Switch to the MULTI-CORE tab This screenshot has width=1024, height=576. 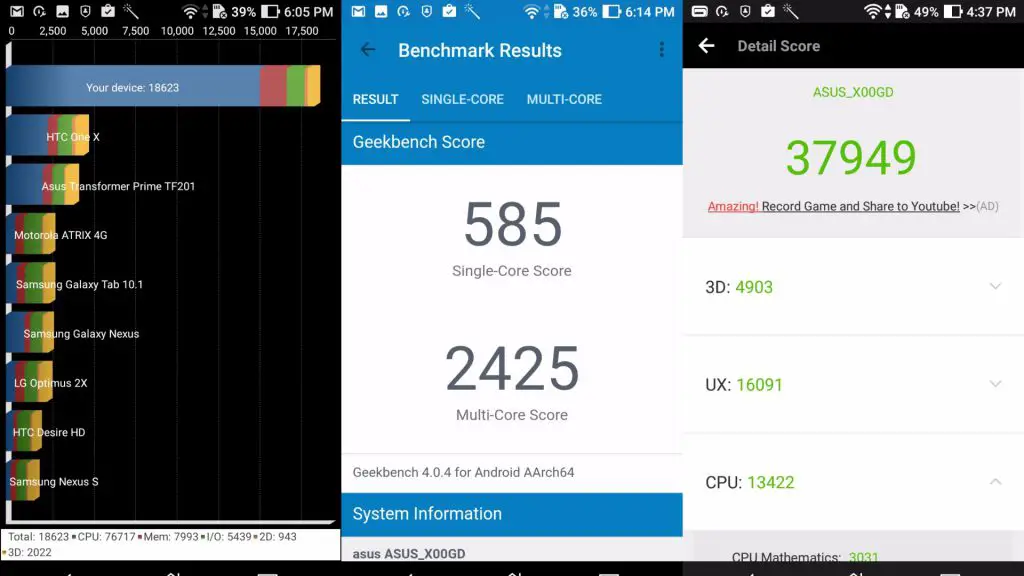(x=564, y=99)
